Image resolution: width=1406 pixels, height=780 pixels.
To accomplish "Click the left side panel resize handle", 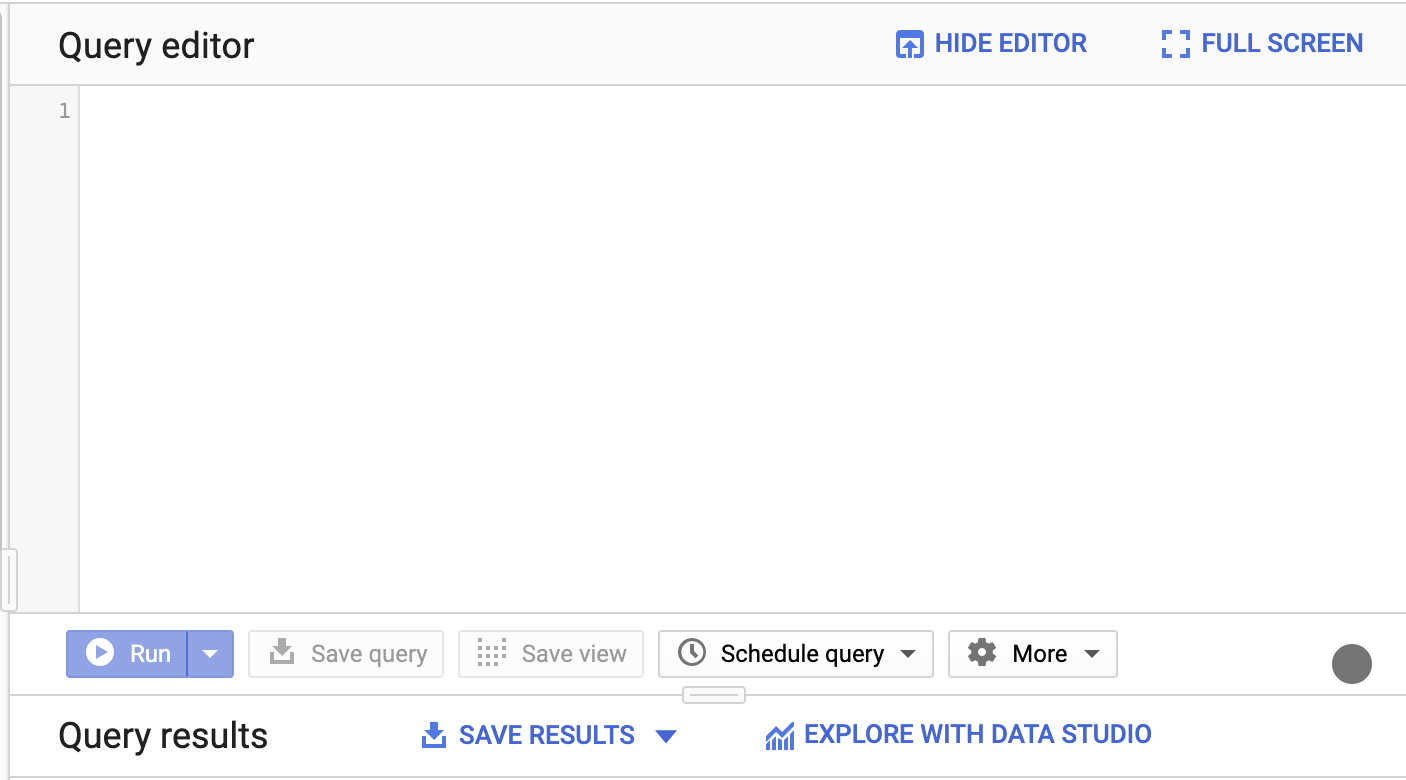I will tap(9, 579).
